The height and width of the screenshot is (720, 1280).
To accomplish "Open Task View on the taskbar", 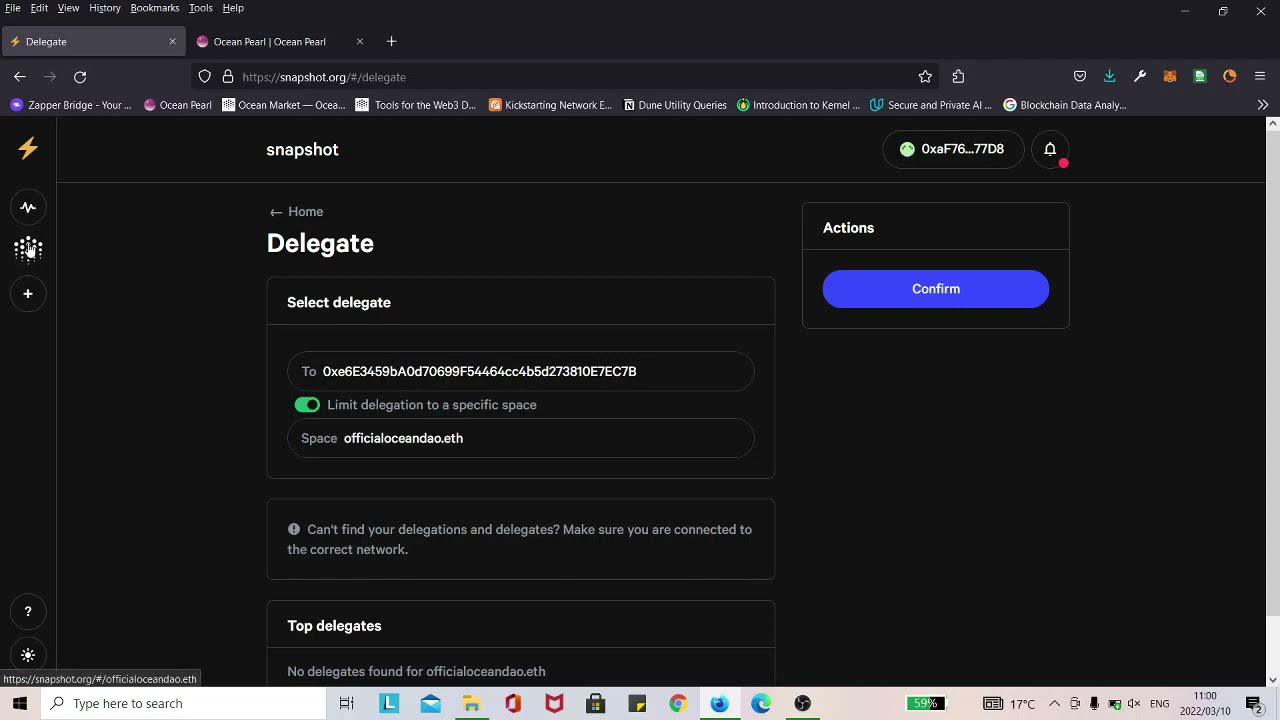I will [346, 703].
